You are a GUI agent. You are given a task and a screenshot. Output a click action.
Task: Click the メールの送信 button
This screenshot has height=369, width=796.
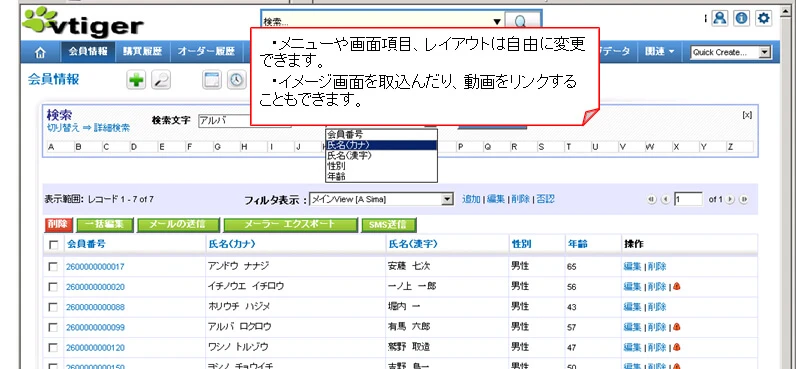coord(178,224)
